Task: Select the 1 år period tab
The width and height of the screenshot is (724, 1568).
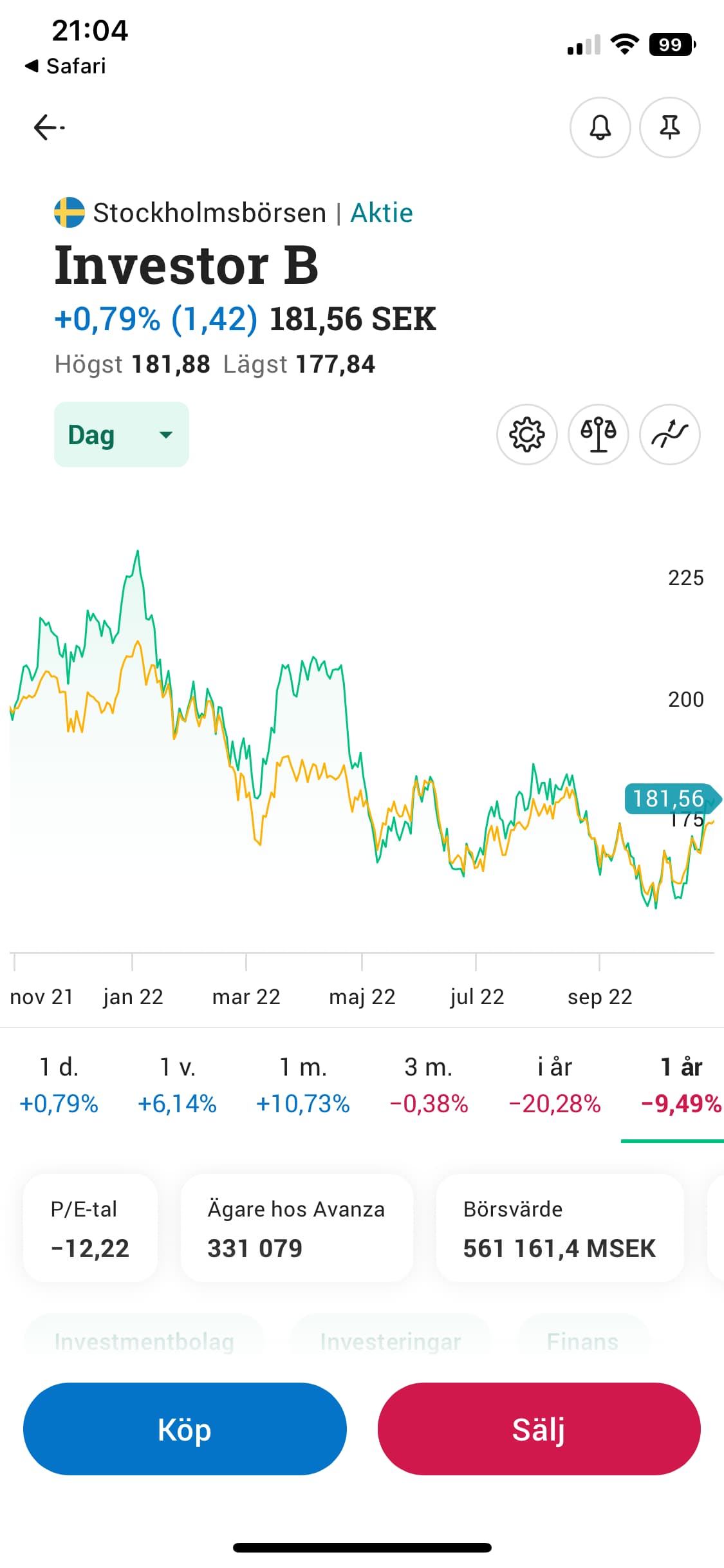Action: point(681,1085)
